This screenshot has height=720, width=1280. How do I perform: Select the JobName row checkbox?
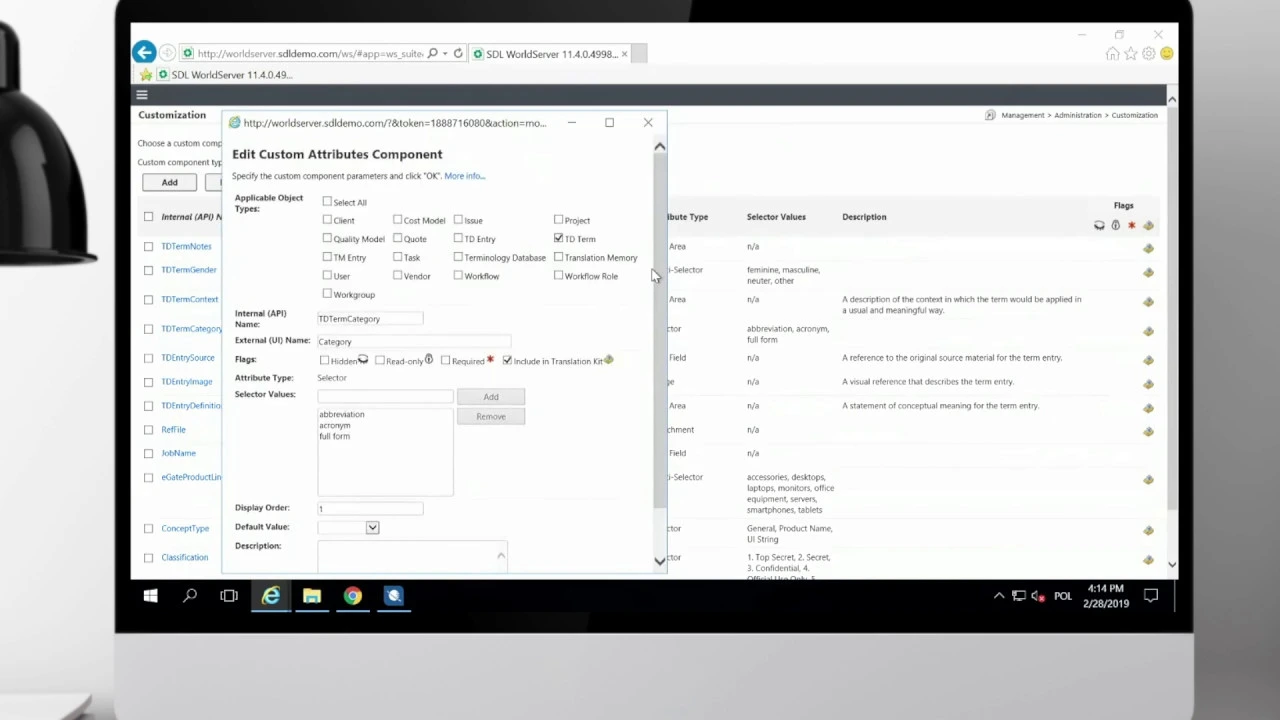(149, 453)
